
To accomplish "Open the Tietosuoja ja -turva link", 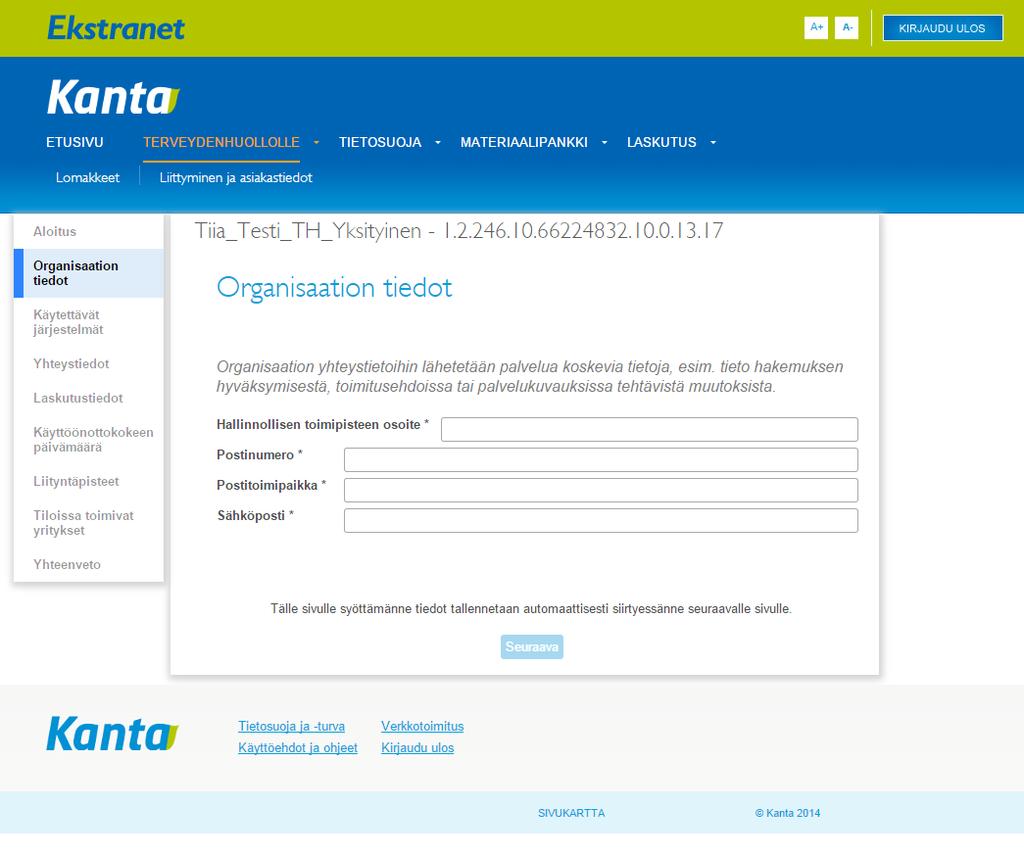I will (x=291, y=726).
